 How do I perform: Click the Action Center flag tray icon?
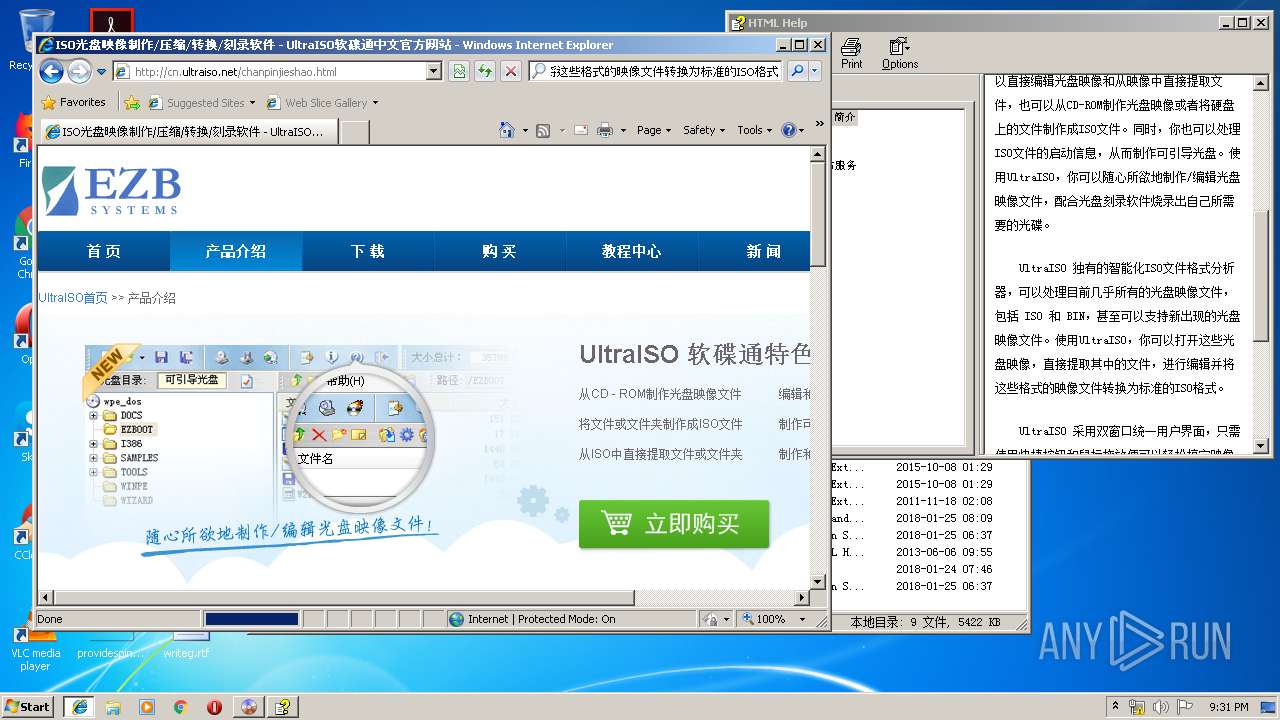point(1184,706)
